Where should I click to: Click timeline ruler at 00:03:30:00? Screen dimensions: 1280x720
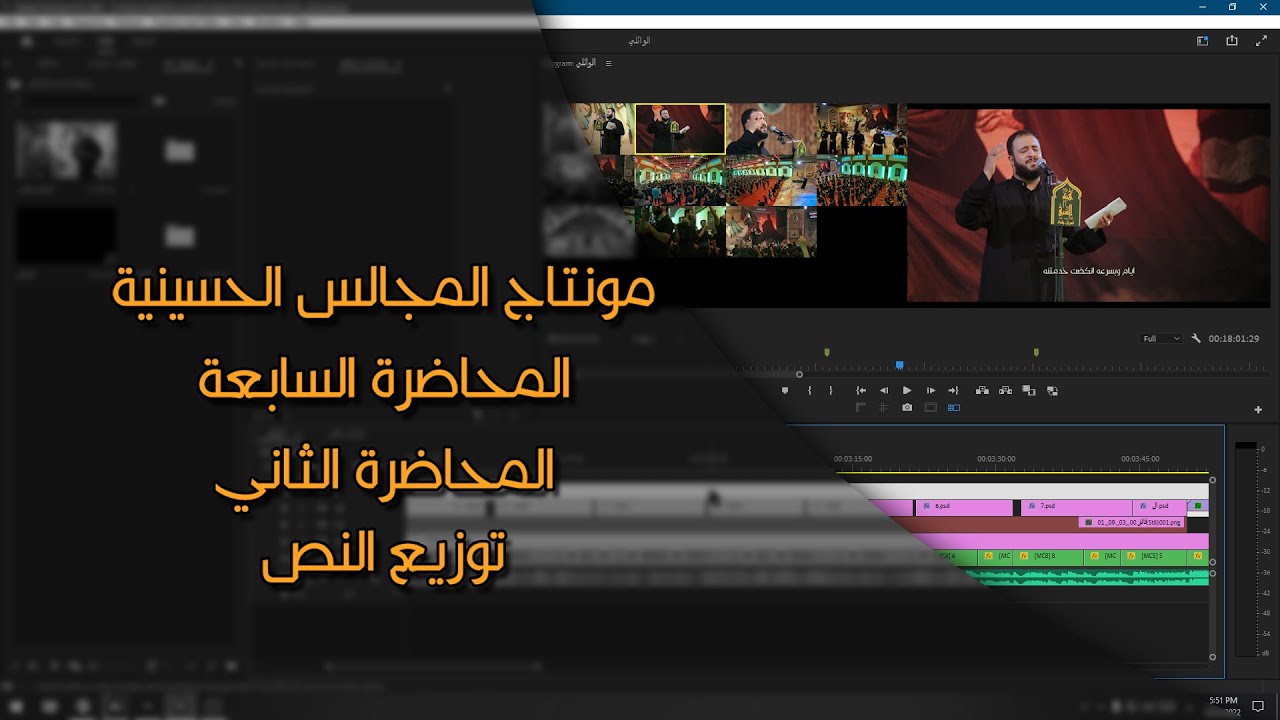tap(996, 459)
